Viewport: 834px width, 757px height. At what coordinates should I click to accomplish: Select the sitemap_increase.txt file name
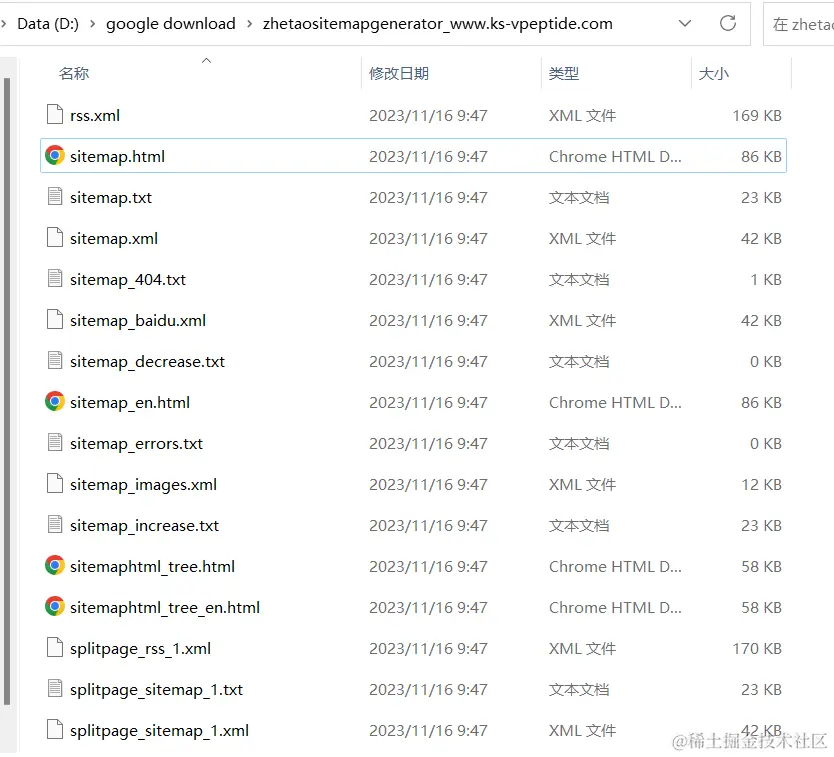[x=144, y=525]
